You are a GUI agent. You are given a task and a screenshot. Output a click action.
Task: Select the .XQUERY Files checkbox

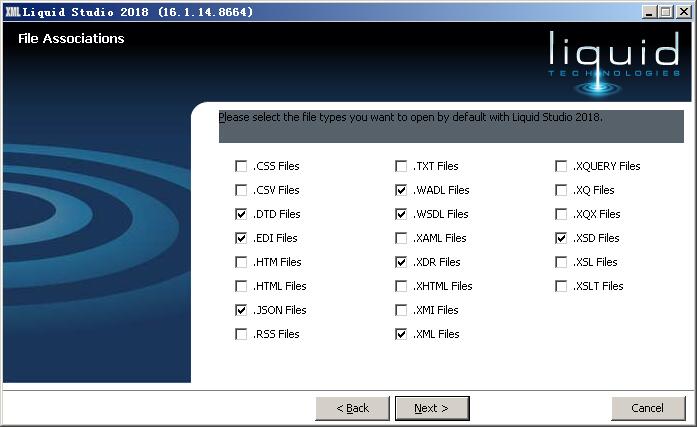(x=561, y=166)
